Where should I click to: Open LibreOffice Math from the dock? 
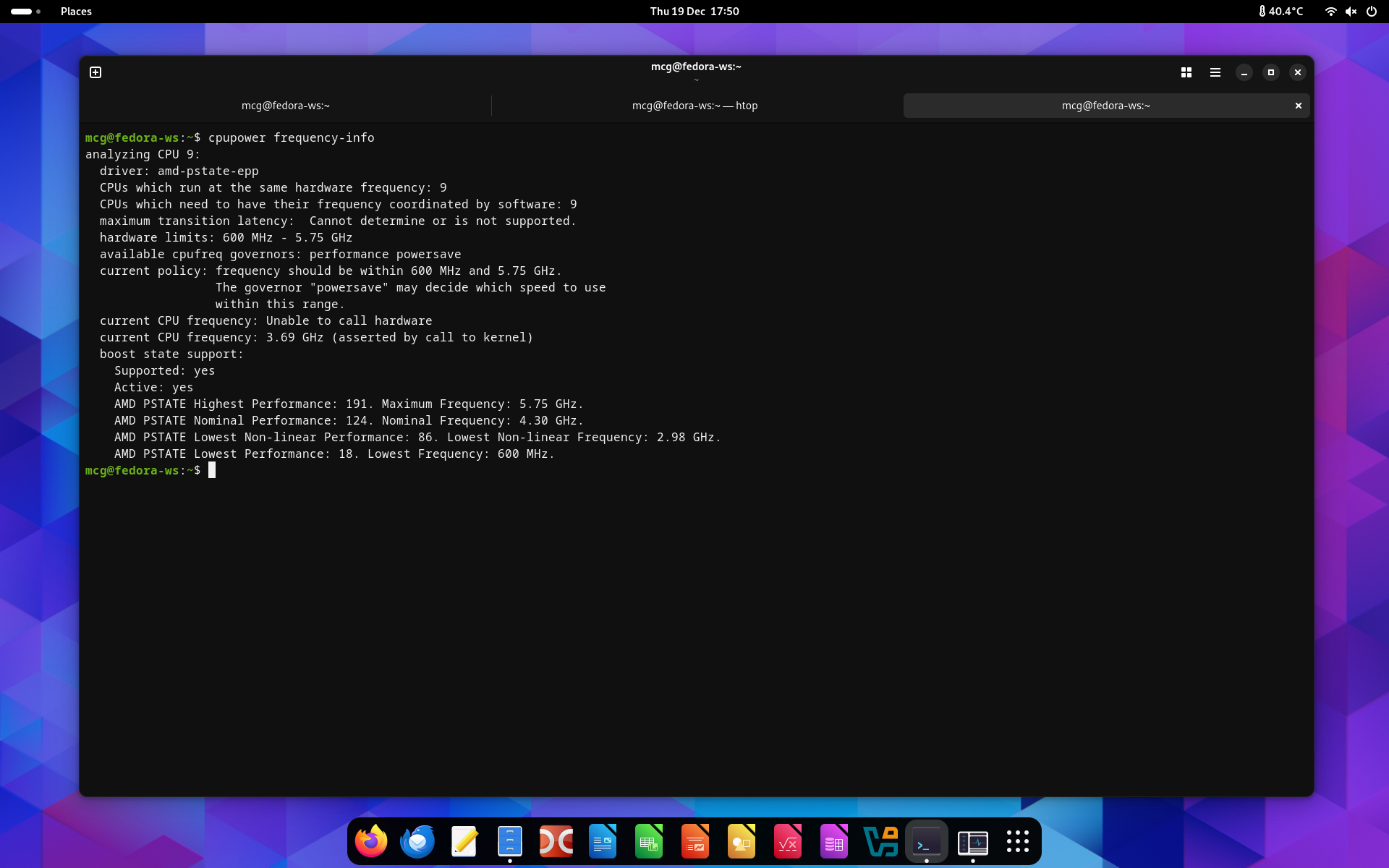788,841
